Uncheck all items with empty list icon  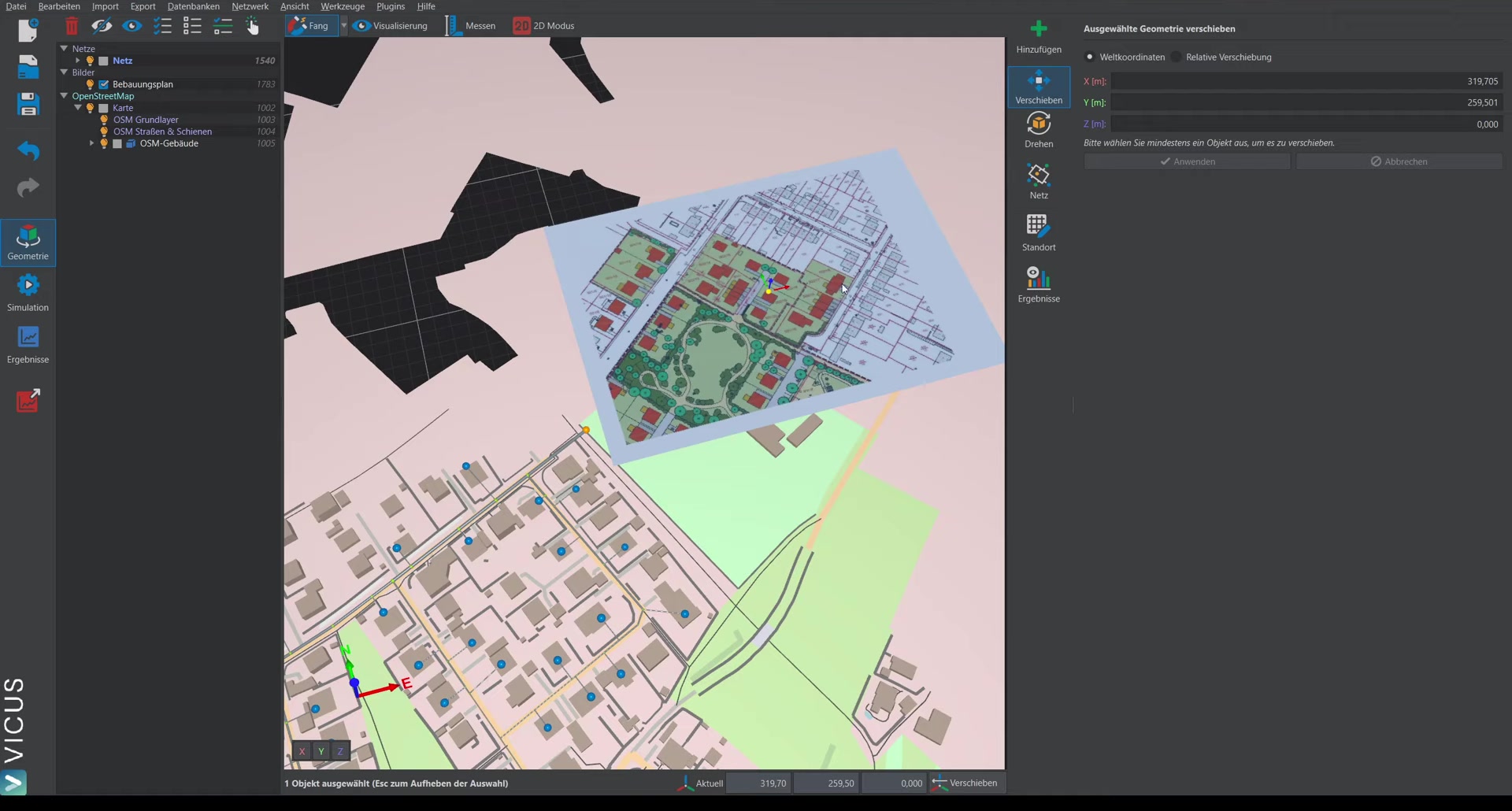pyautogui.click(x=192, y=26)
